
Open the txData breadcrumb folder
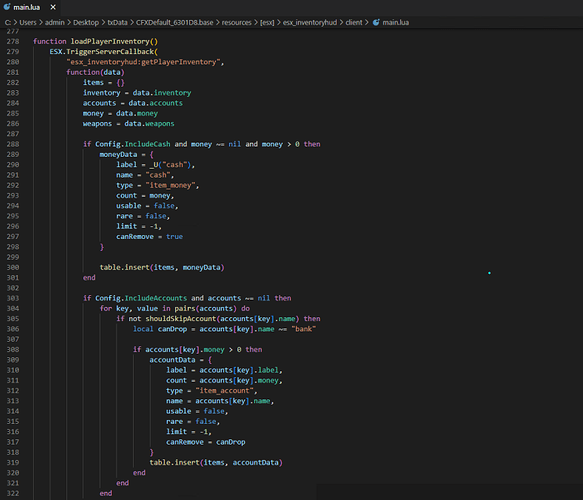click(117, 23)
